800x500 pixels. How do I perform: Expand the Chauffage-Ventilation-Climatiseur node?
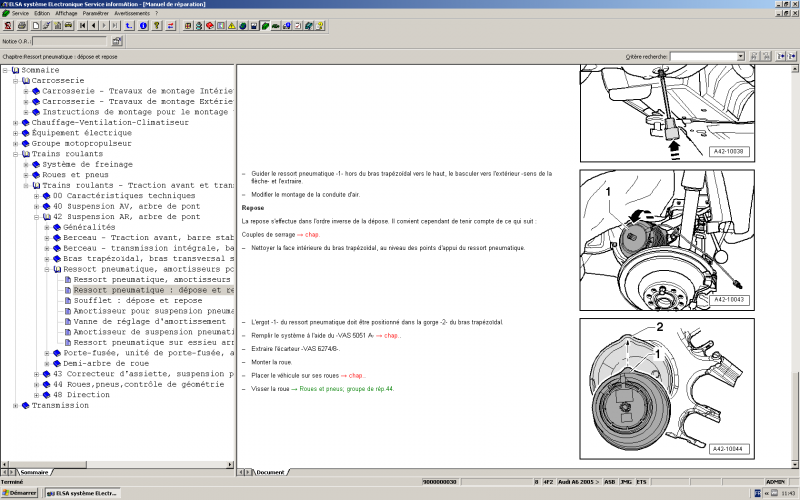pyautogui.click(x=15, y=122)
